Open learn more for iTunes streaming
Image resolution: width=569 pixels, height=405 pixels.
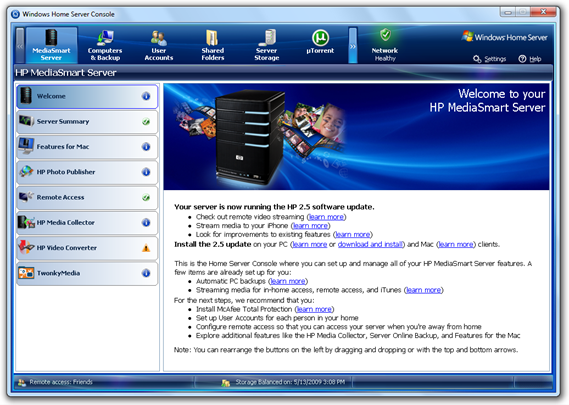coord(424,290)
